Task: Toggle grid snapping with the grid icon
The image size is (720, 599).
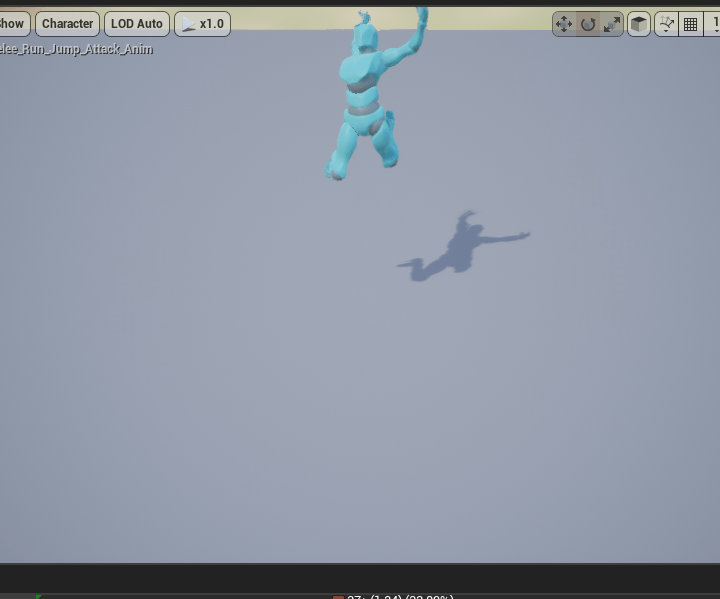Action: 690,24
